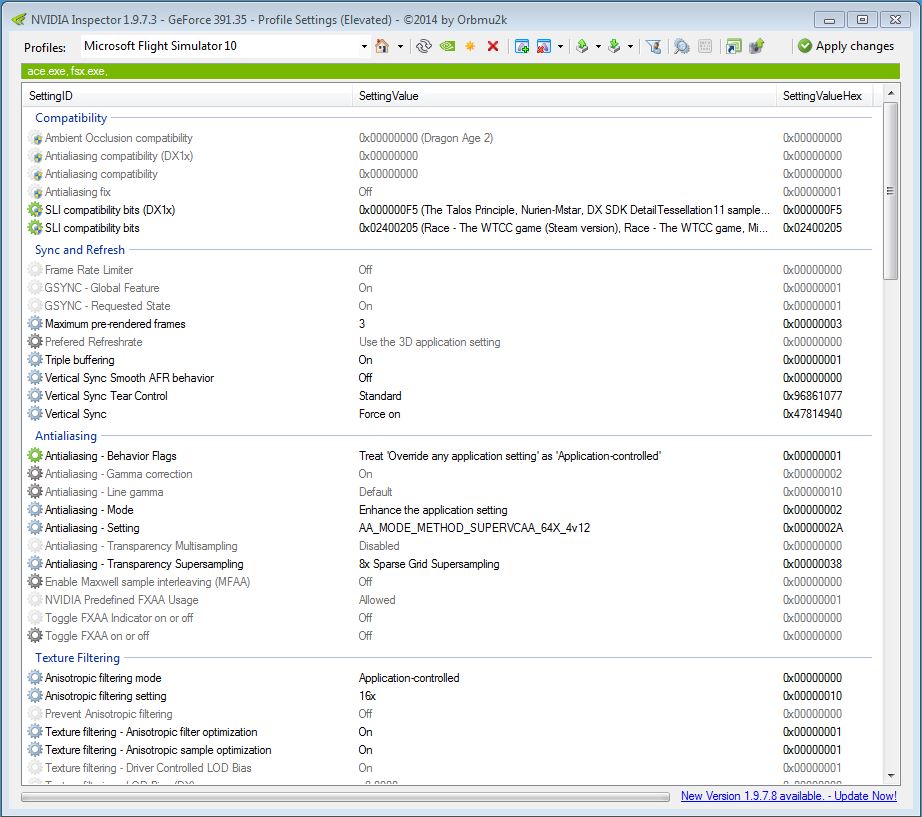
Task: Select hex value 0x96861077
Action: tap(812, 396)
